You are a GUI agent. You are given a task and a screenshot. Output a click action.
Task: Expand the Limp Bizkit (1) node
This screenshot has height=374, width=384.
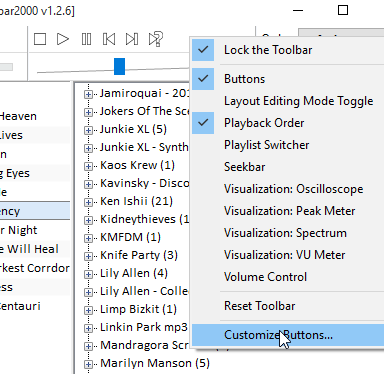pos(88,310)
